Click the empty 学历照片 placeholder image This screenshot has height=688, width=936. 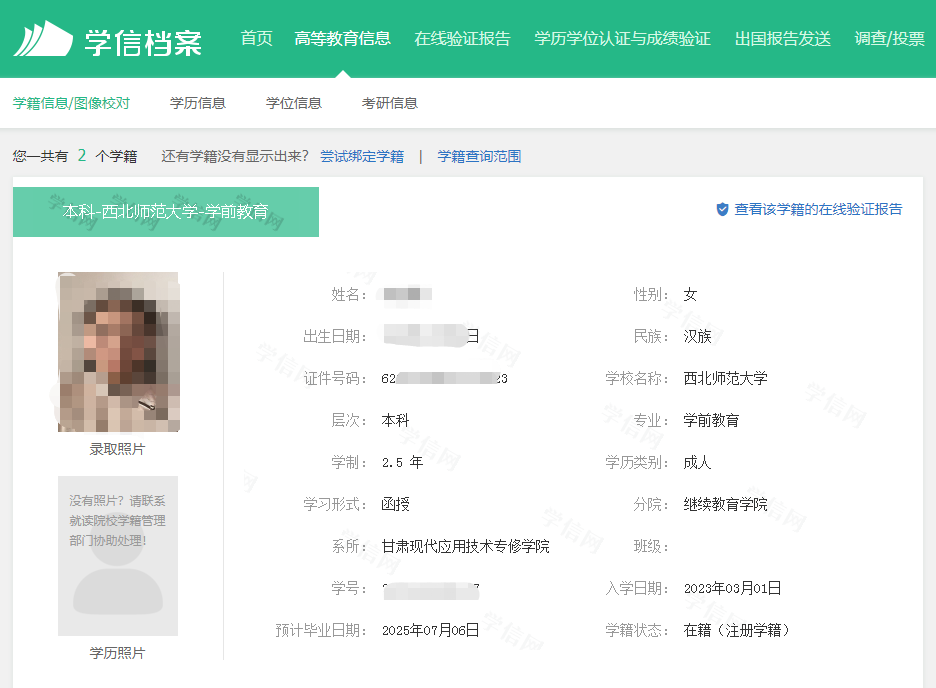(x=118, y=556)
